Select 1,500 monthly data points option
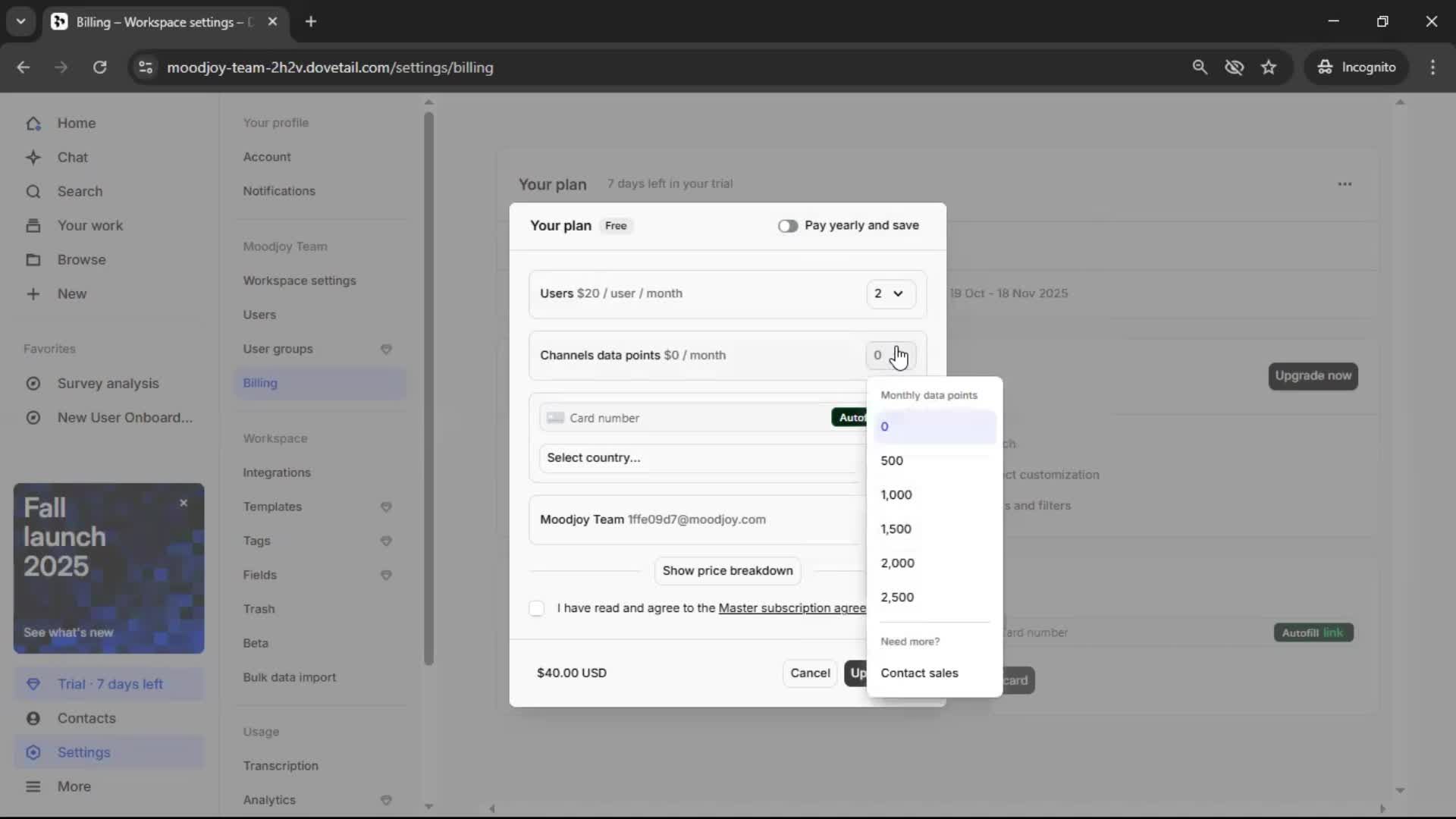 point(896,529)
